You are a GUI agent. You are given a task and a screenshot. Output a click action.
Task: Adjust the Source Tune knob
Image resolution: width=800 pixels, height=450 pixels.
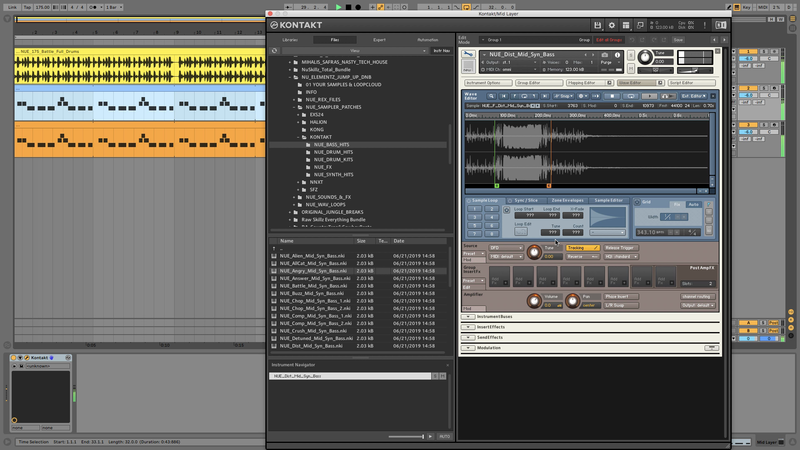pyautogui.click(x=534, y=252)
